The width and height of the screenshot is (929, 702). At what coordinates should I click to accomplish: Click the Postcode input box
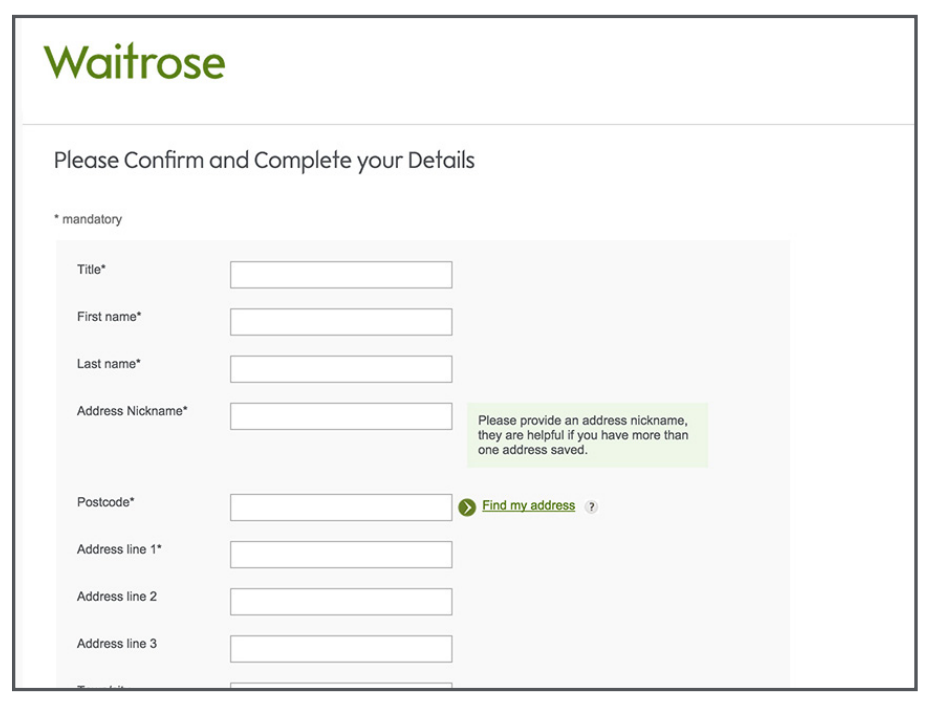[x=340, y=507]
